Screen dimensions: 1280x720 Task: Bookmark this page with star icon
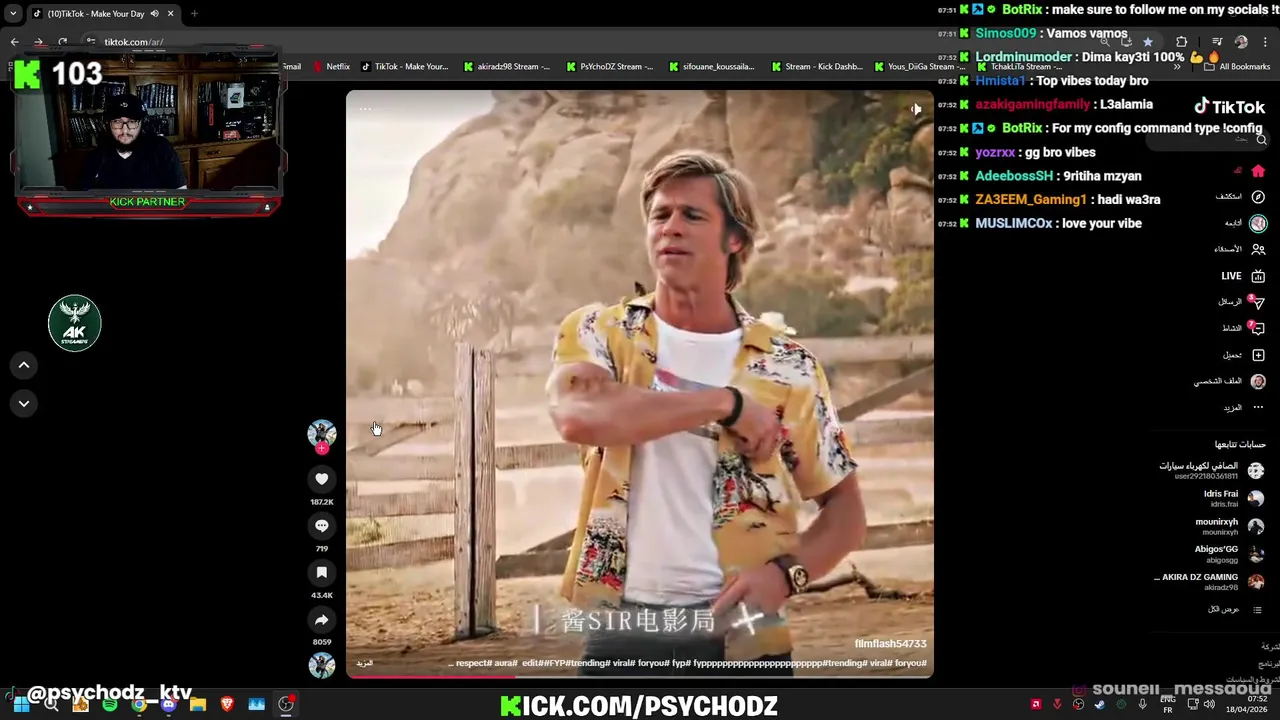1147,42
